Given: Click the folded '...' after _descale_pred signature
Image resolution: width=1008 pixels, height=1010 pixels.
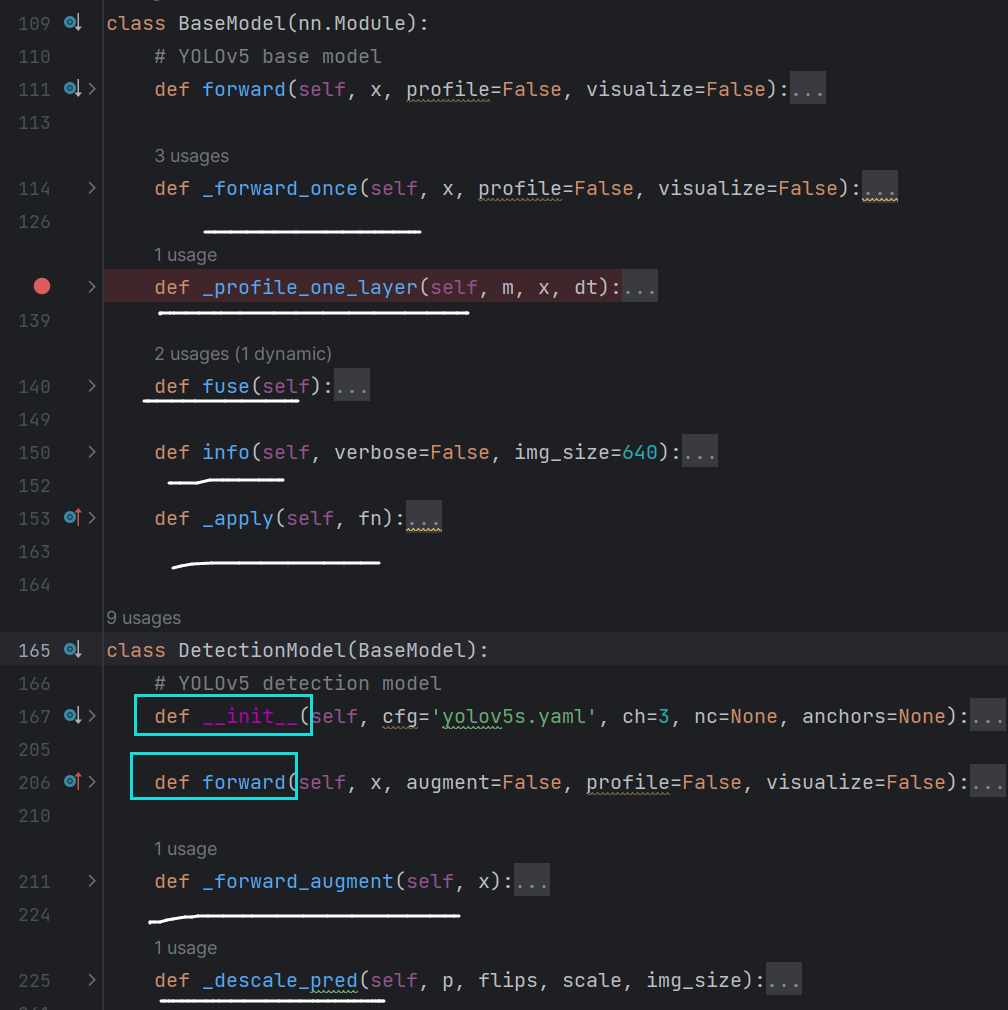Looking at the screenshot, I should pos(784,980).
